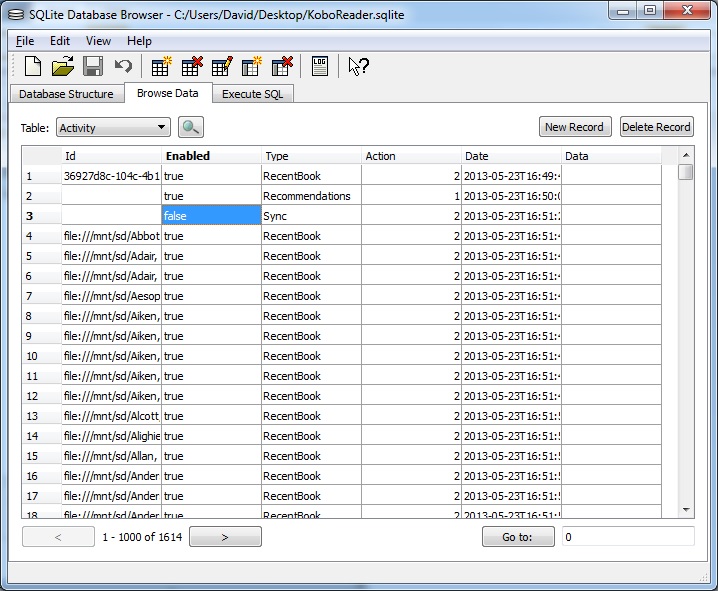The height and width of the screenshot is (591, 718).
Task: Select the empty Data cell in row 1
Action: [611, 176]
